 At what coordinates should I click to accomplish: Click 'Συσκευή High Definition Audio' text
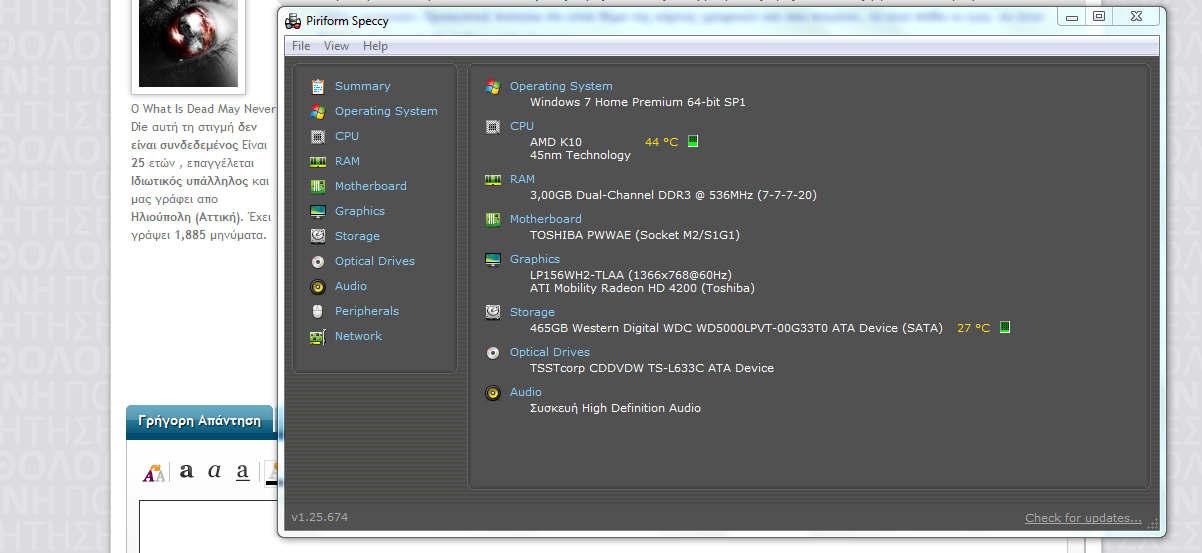pos(615,408)
